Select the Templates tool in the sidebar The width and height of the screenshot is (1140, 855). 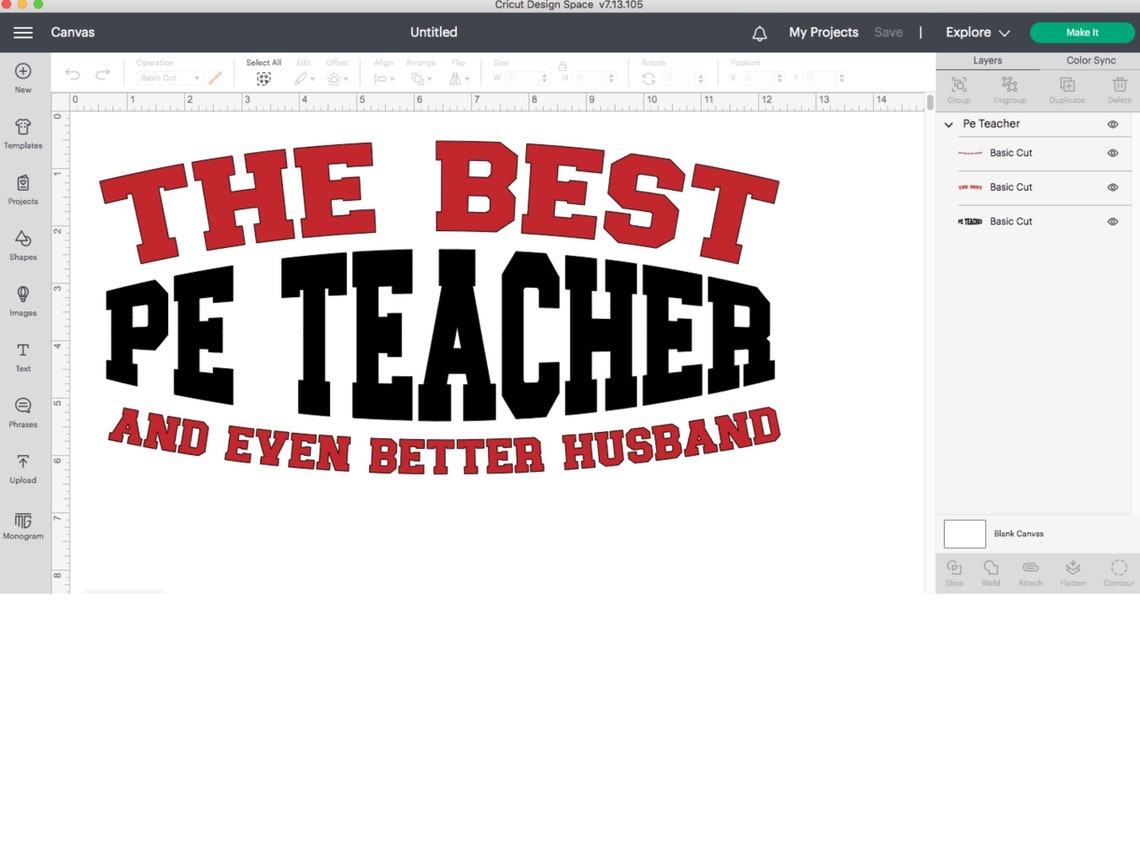(x=22, y=133)
